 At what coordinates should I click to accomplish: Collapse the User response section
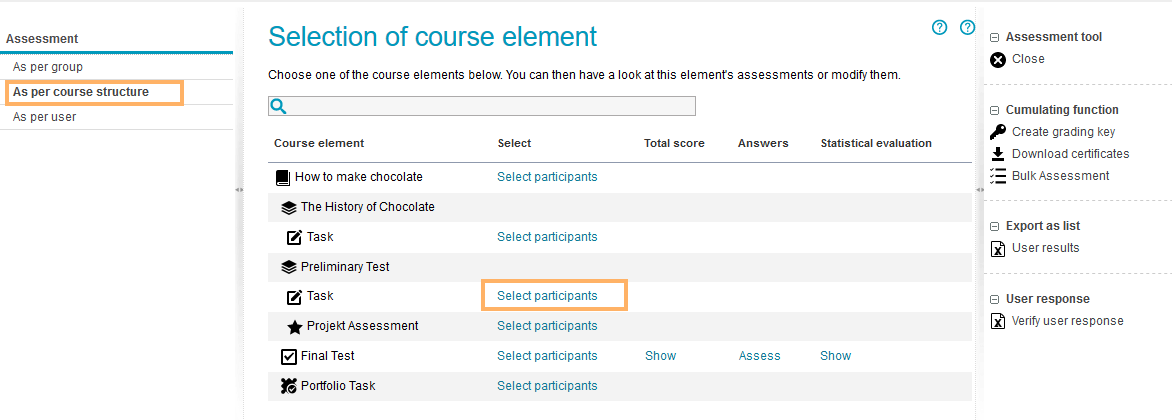click(995, 300)
